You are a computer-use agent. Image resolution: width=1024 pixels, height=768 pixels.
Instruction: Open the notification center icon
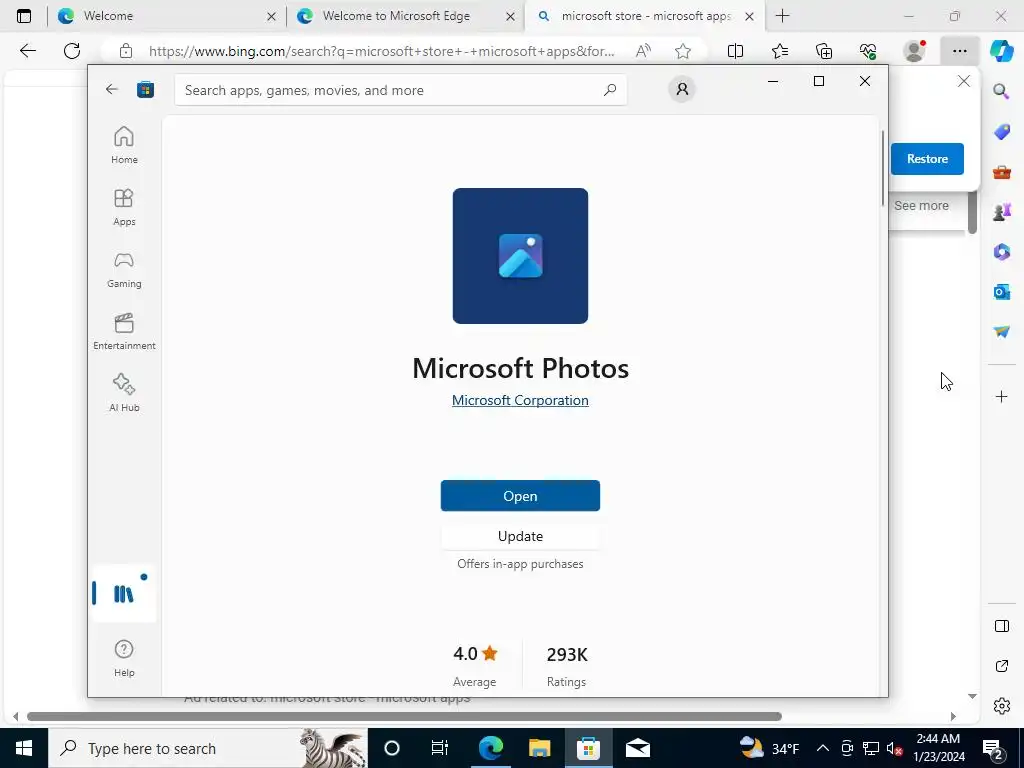pos(992,749)
